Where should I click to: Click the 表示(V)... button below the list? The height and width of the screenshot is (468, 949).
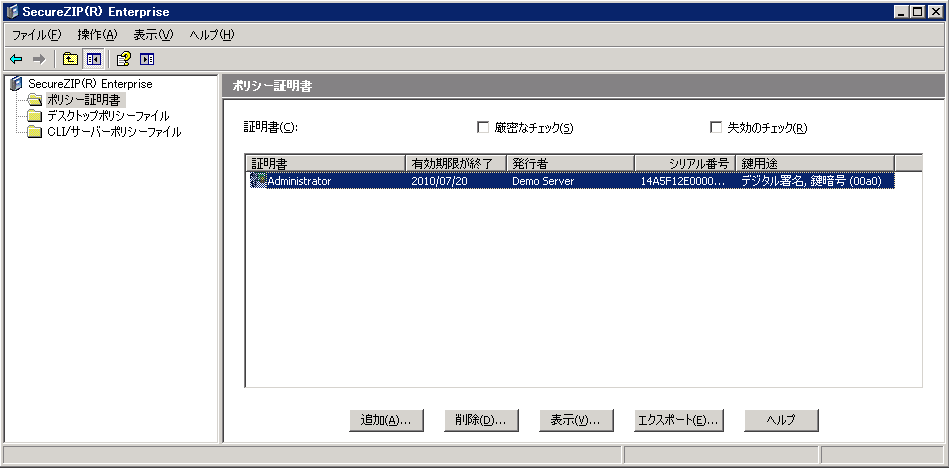[x=576, y=420]
